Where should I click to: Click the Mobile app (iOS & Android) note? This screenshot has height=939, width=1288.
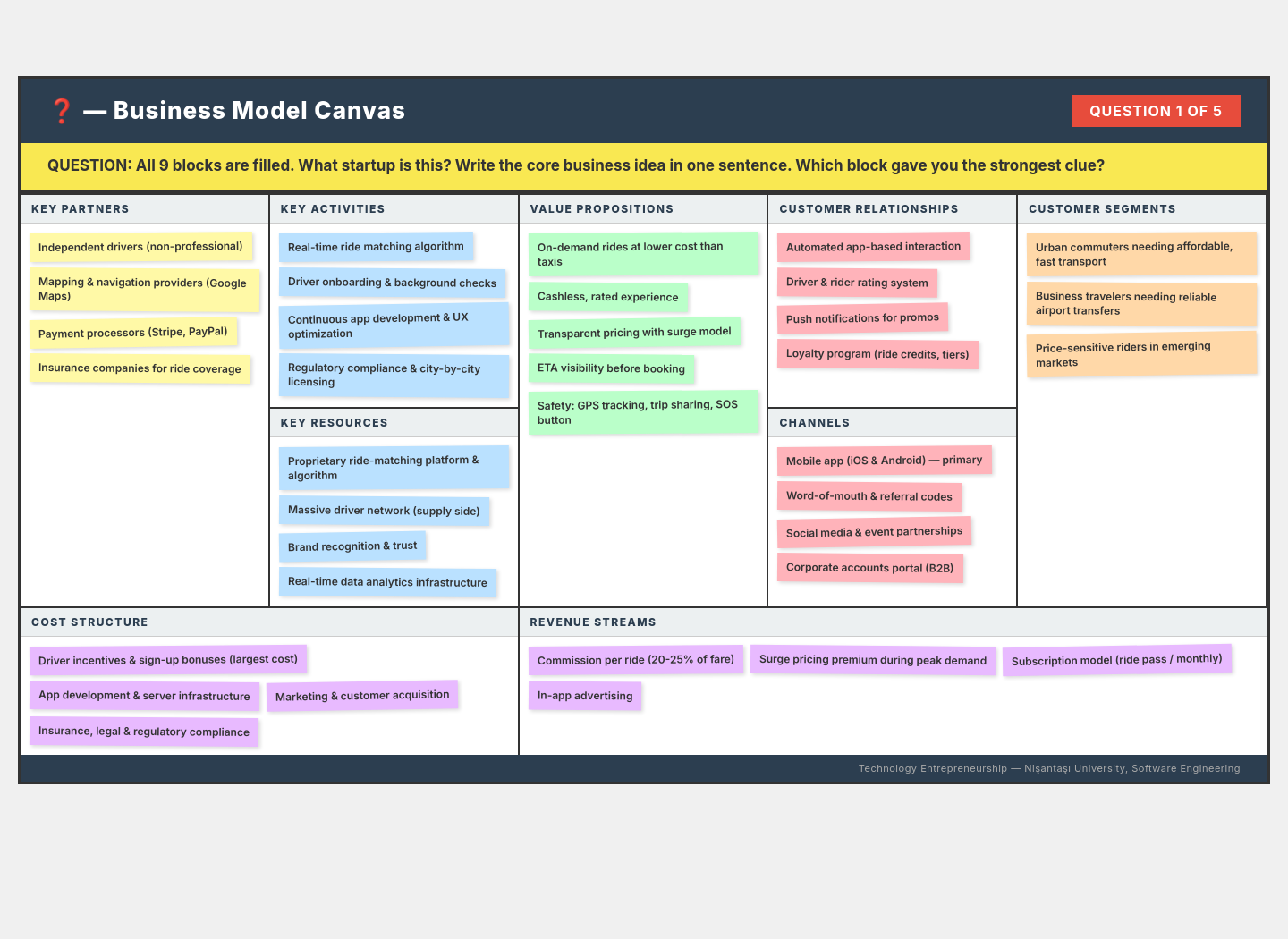(x=884, y=461)
